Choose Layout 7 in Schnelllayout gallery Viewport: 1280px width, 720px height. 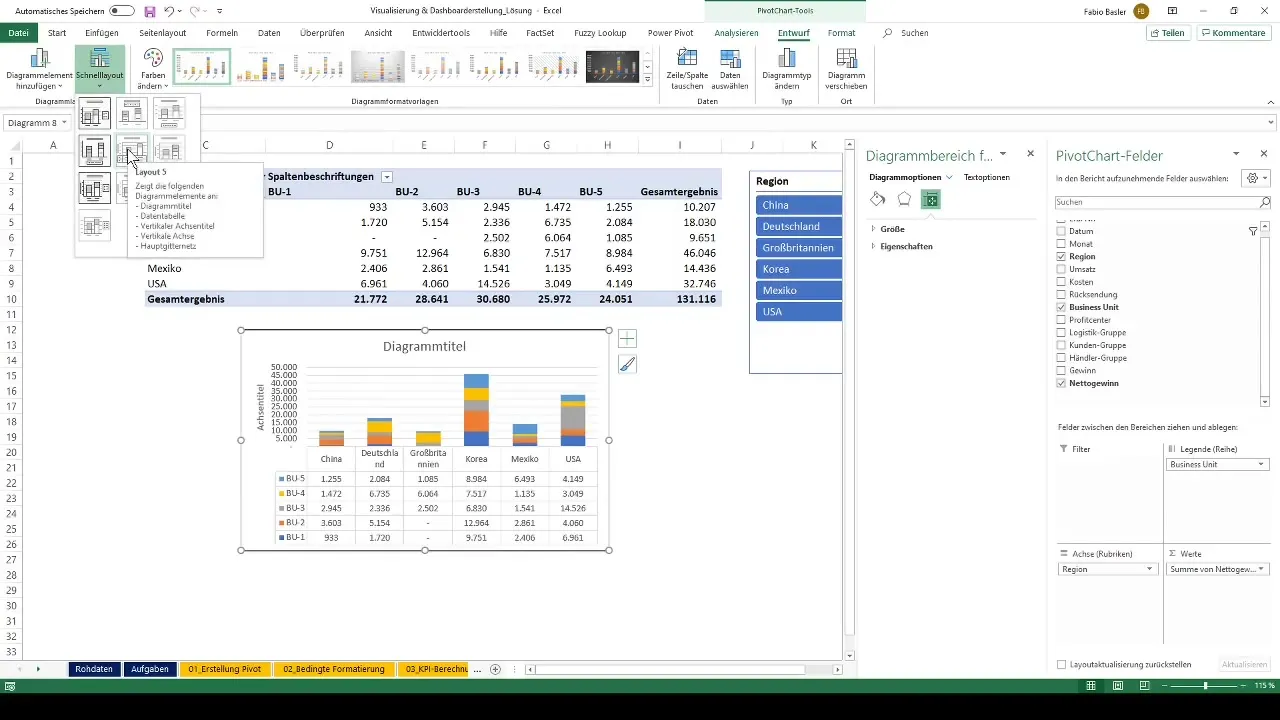point(95,187)
